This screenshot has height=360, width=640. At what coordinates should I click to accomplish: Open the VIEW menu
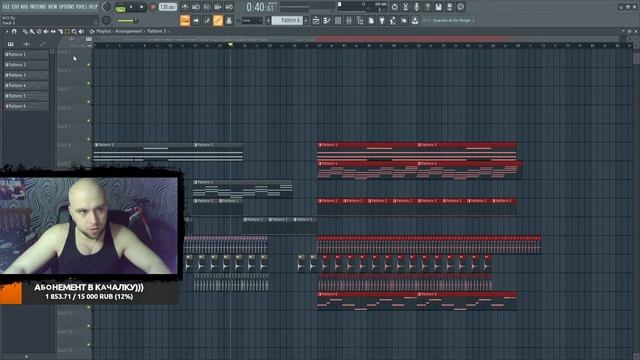[53, 7]
